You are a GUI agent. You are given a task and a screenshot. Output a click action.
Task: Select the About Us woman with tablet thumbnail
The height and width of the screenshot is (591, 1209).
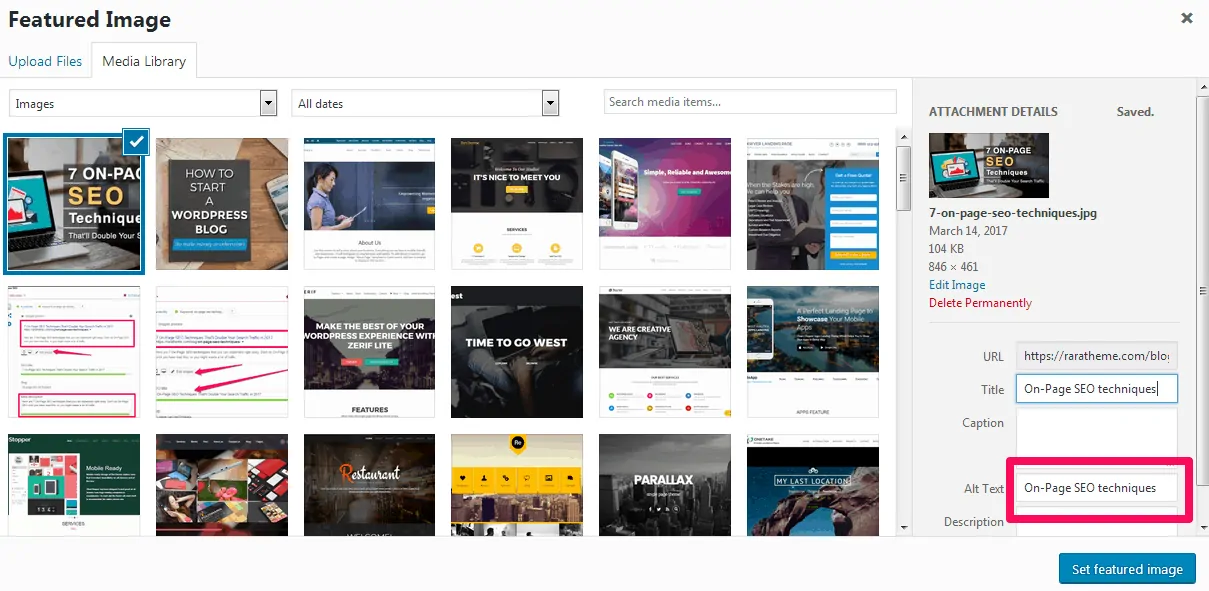(370, 204)
